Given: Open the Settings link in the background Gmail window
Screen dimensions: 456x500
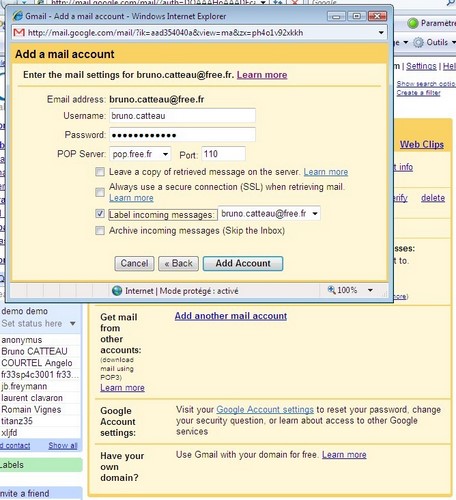Looking at the screenshot, I should coord(421,66).
